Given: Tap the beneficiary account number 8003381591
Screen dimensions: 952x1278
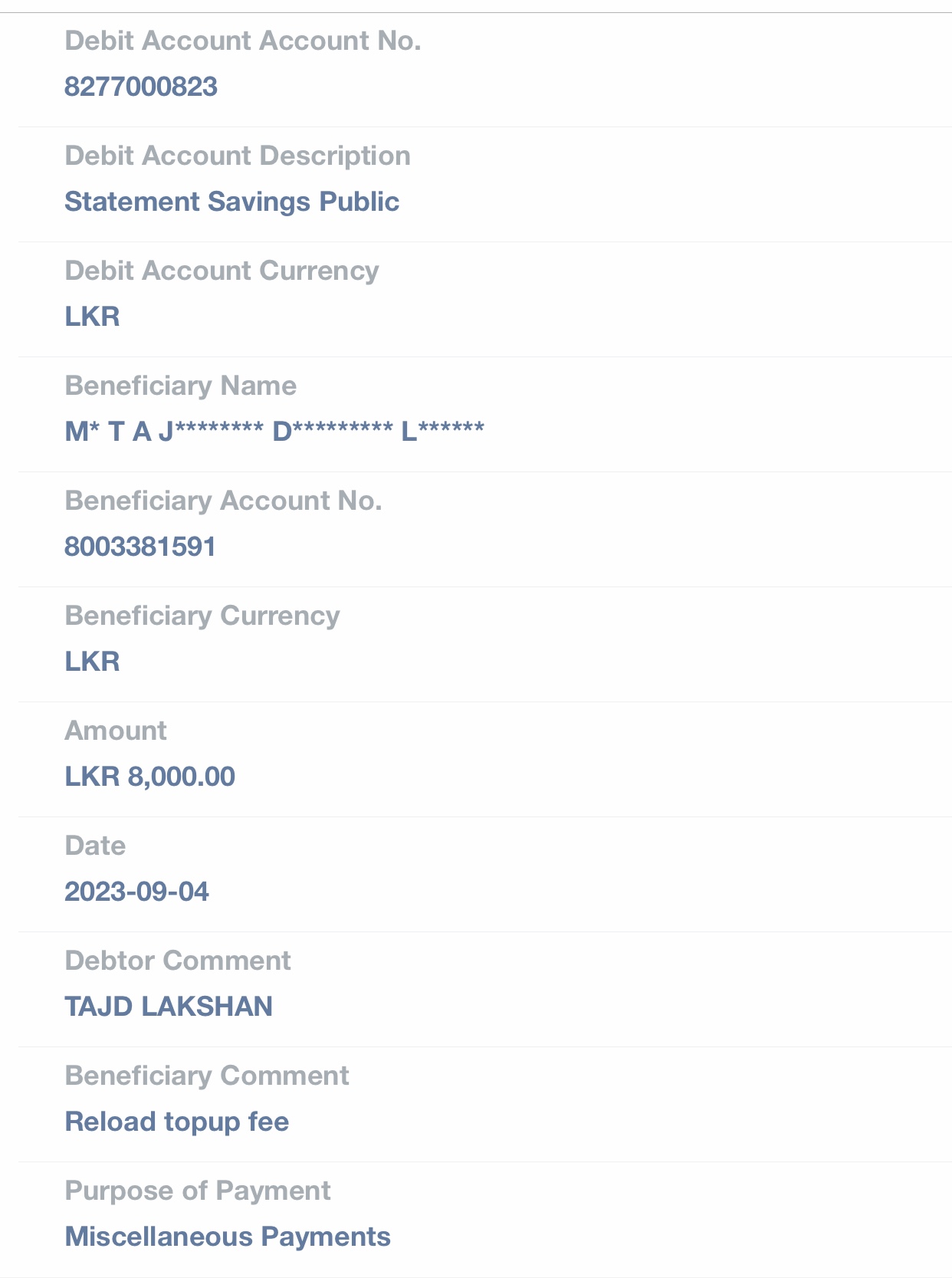Looking at the screenshot, I should click(140, 547).
